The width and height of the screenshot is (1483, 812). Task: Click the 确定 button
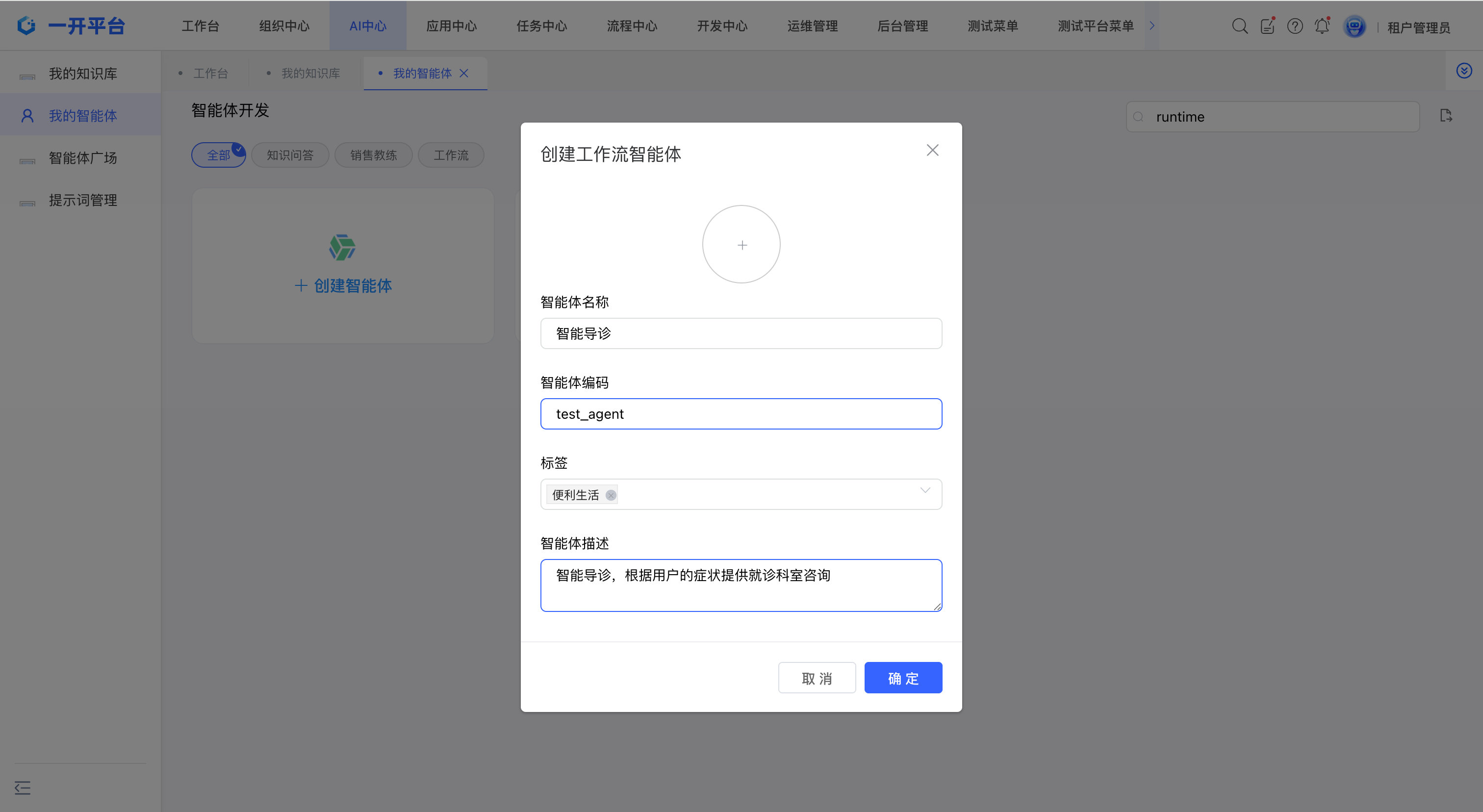(x=903, y=678)
